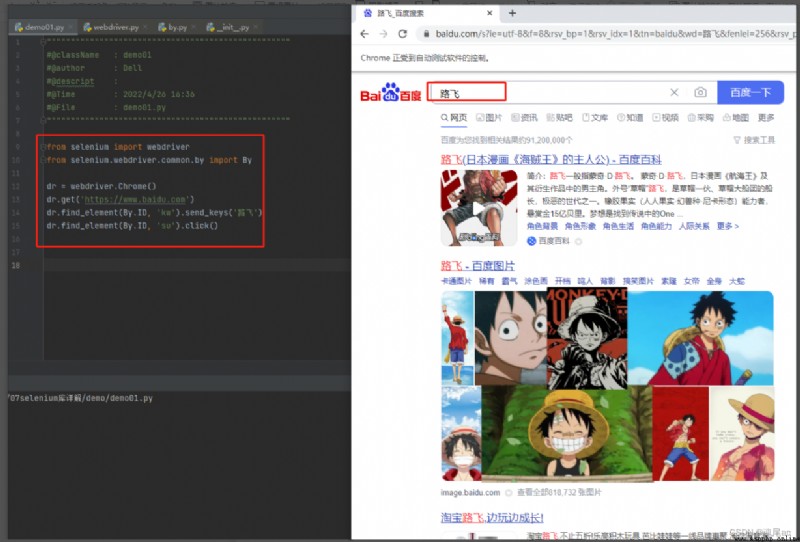Open the Luffy big-eyes face image
800x542 pixels.
(511, 338)
